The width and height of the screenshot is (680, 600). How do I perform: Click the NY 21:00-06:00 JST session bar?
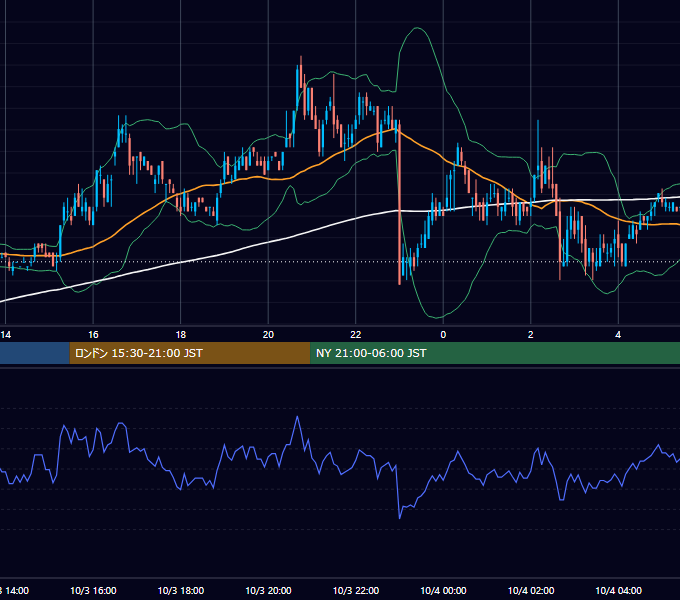pyautogui.click(x=495, y=353)
